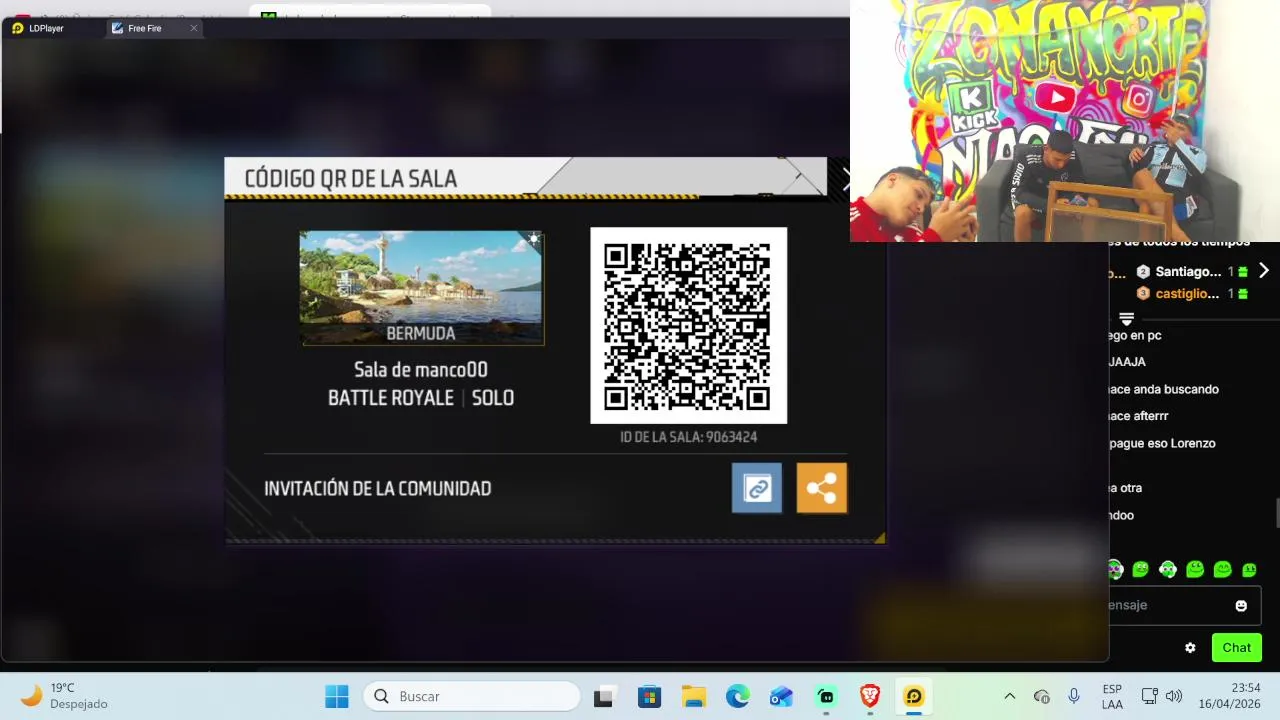Click the Instagram logo on stream banner
1280x720 pixels.
(1138, 99)
